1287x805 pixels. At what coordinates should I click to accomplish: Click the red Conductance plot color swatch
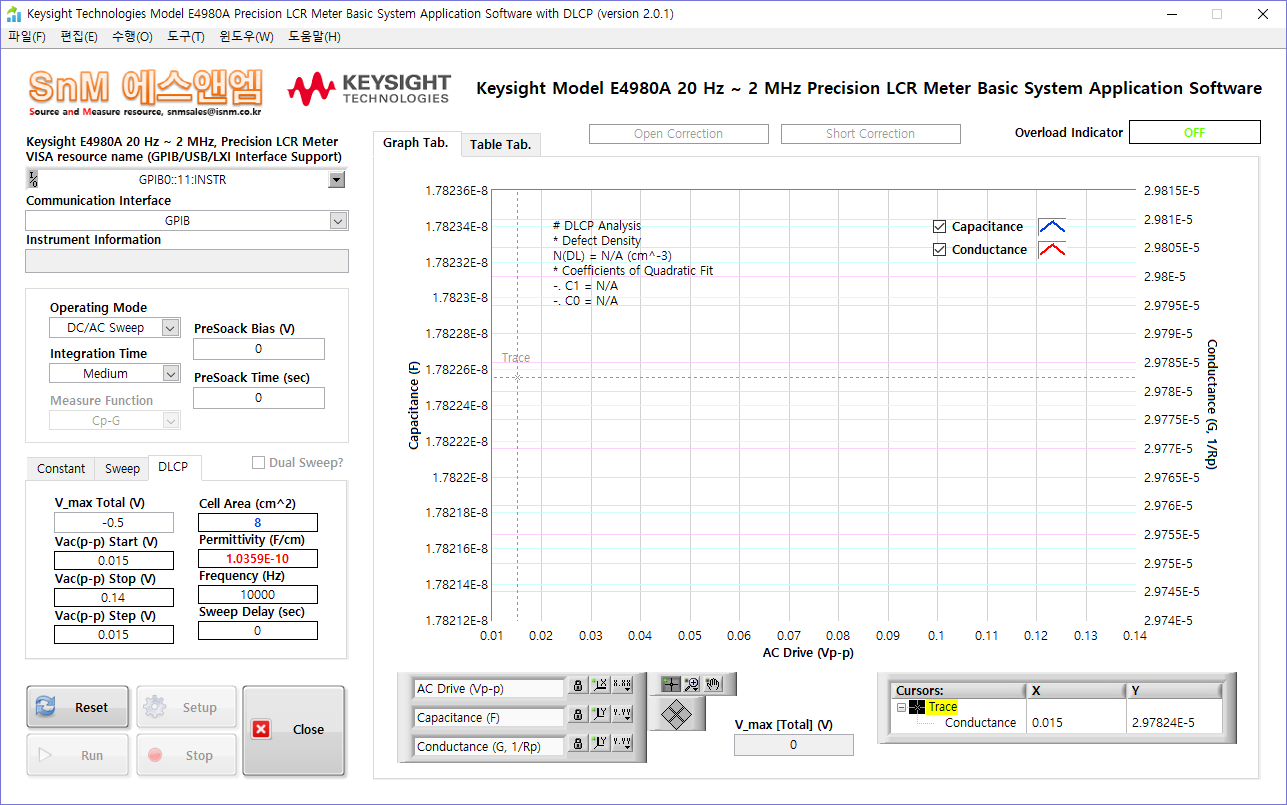coord(1052,249)
